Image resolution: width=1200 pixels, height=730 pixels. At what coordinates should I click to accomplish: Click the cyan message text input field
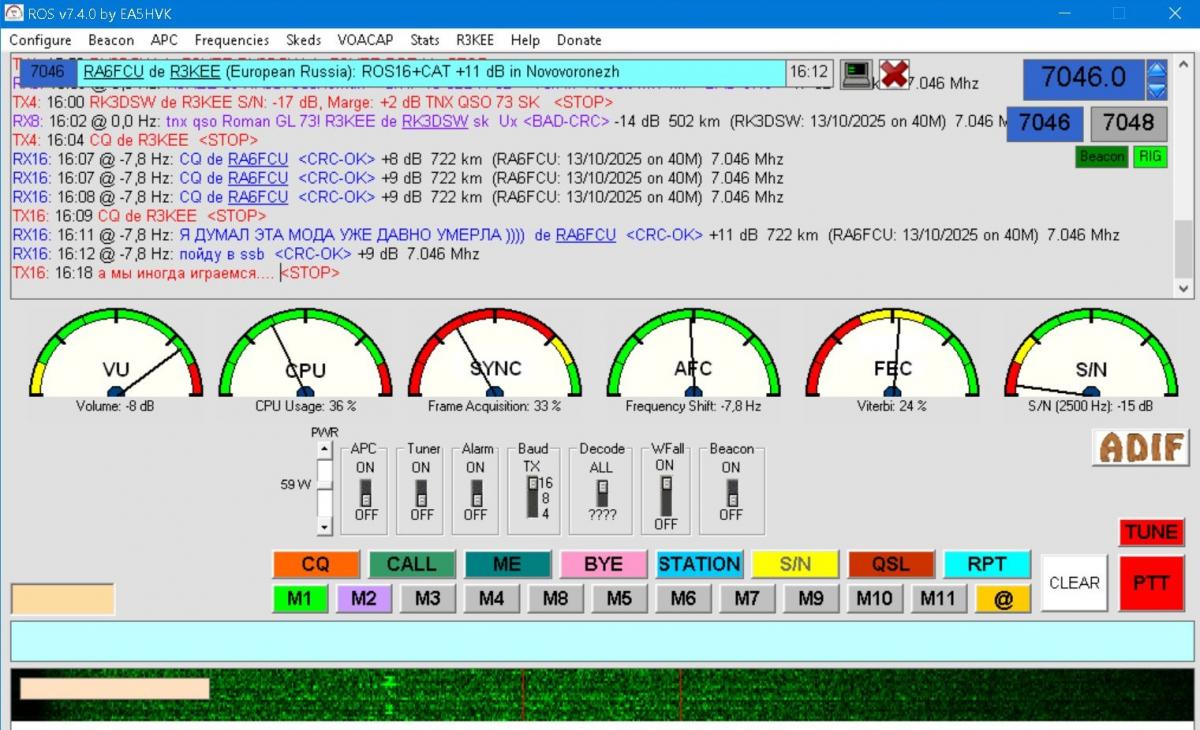(602, 641)
